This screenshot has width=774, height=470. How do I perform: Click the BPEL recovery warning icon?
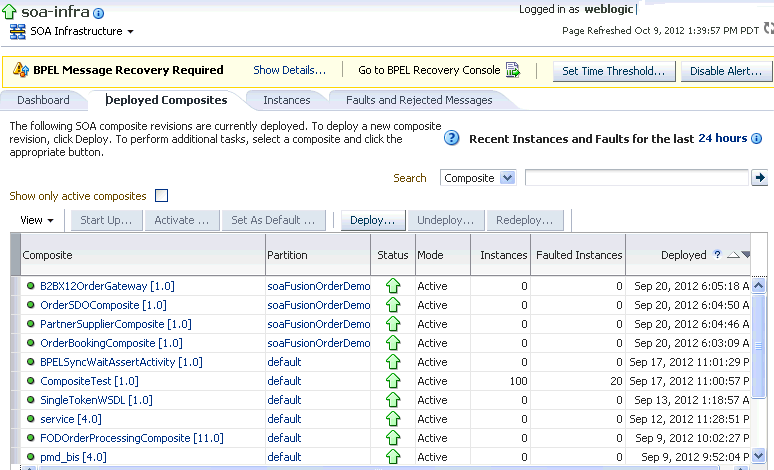pos(21,70)
